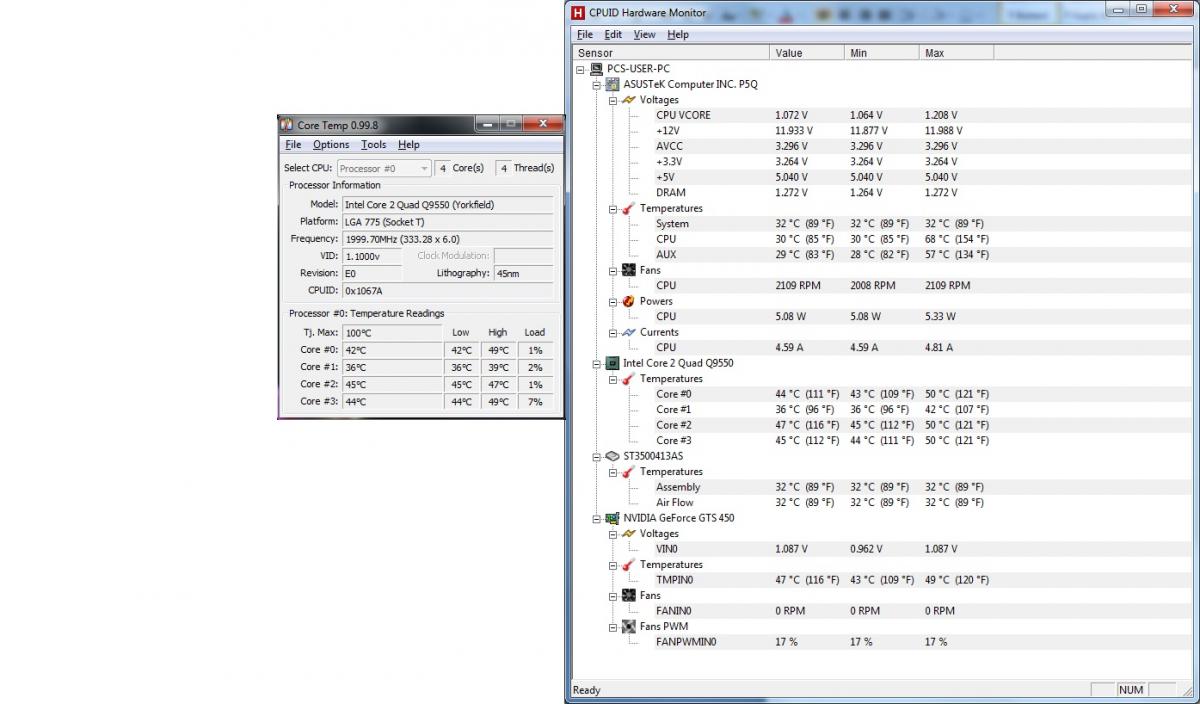Open HWMonitor Edit menu
The height and width of the screenshot is (704, 1200).
click(613, 34)
